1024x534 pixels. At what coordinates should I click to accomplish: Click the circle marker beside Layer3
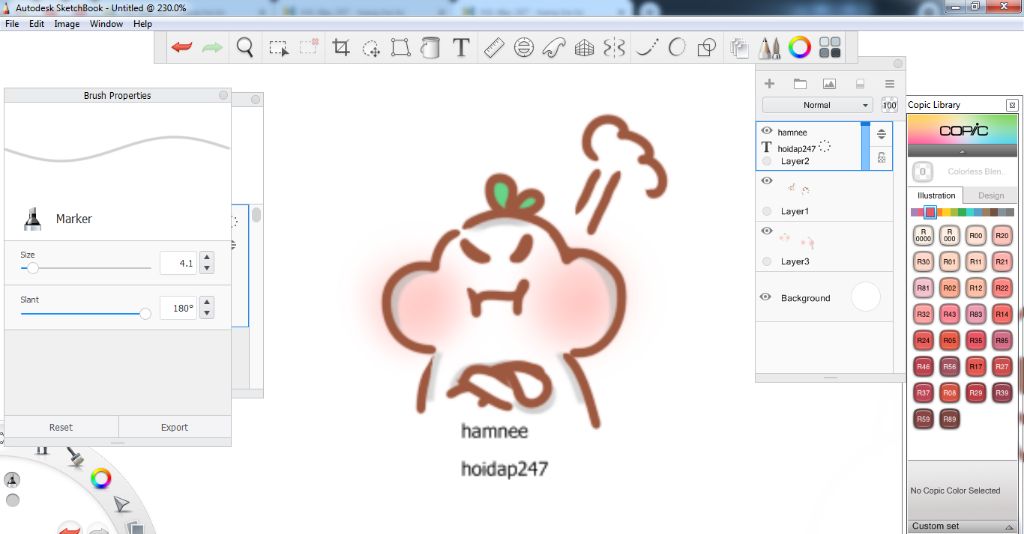767,261
